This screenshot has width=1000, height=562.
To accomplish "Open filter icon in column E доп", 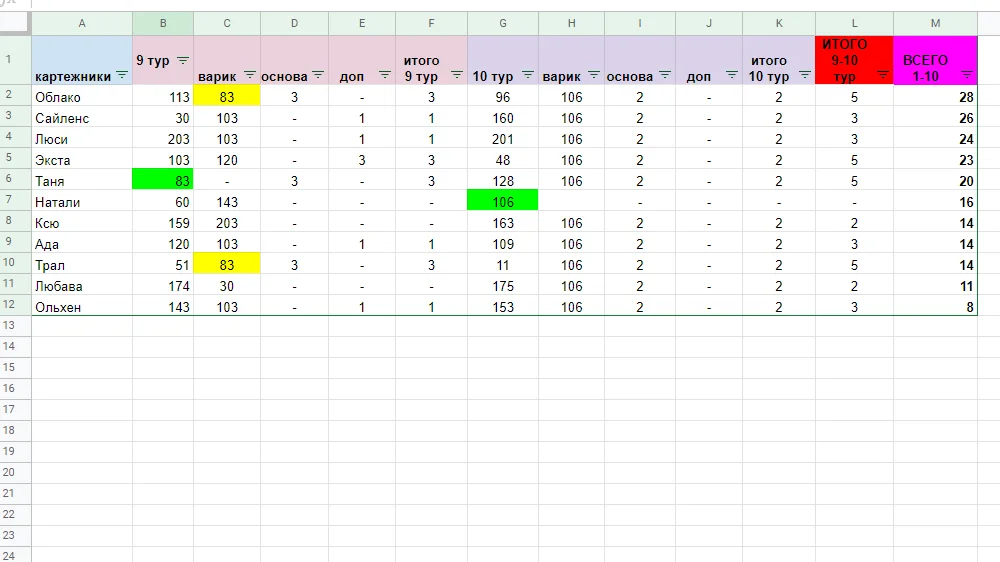I will (385, 75).
